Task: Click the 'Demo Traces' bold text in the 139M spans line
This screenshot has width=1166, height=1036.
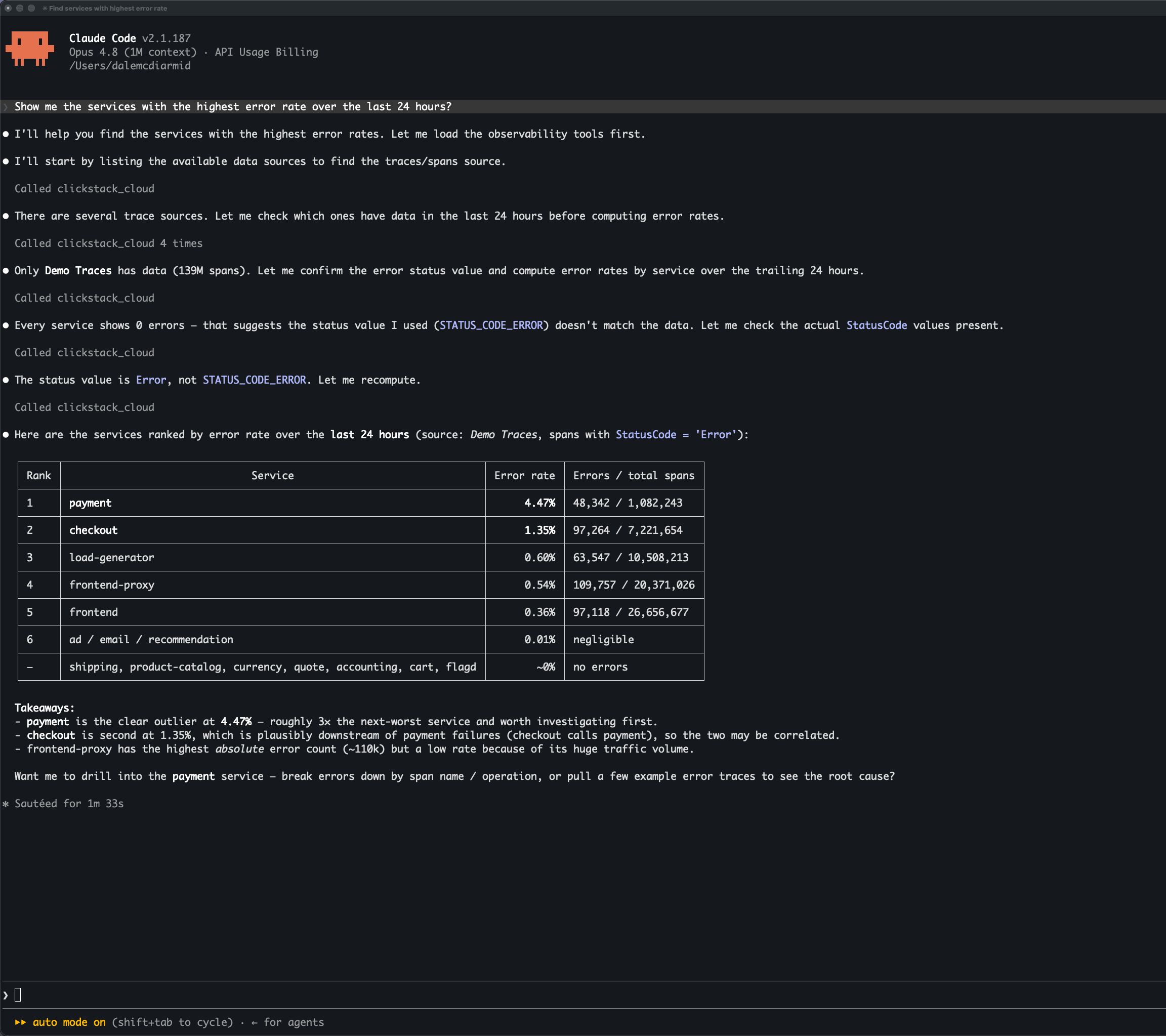Action: click(78, 270)
